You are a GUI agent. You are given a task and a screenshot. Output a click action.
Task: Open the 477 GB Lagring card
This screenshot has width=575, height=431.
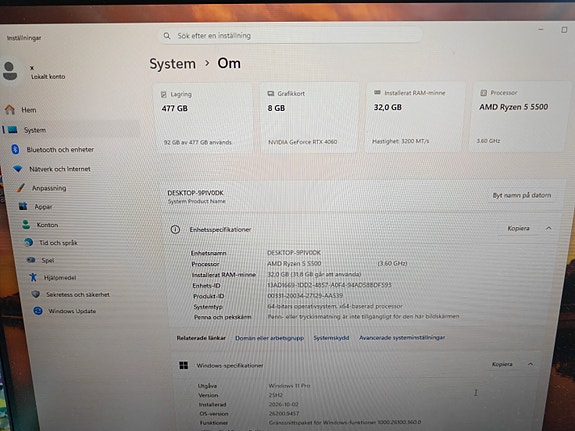(204, 118)
